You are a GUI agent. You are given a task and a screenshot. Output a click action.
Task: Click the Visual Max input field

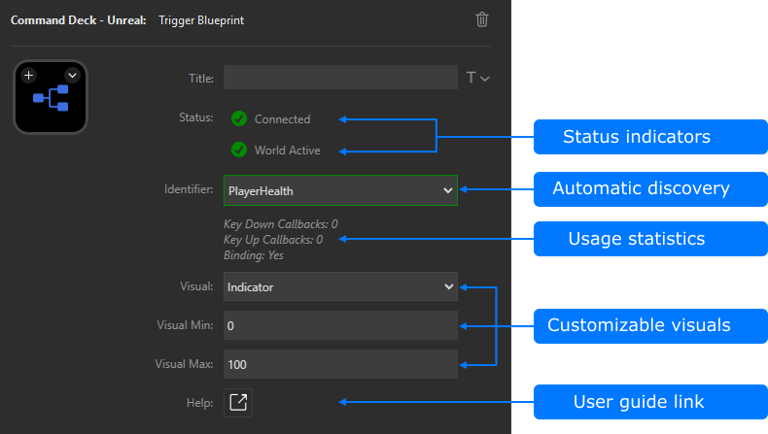tap(340, 364)
